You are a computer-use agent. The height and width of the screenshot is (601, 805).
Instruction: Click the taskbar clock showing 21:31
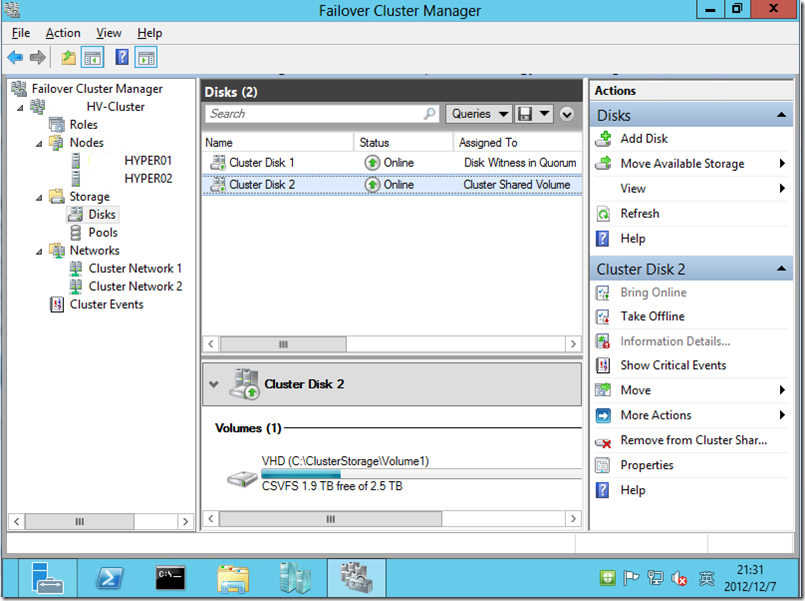pos(750,570)
